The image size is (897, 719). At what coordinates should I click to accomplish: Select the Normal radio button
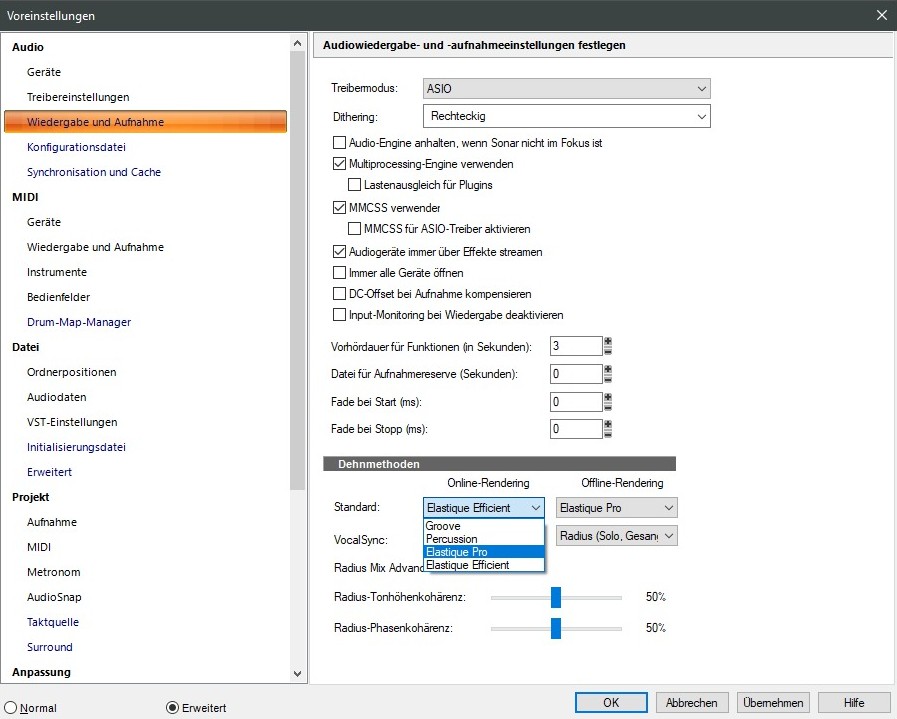pyautogui.click(x=11, y=708)
